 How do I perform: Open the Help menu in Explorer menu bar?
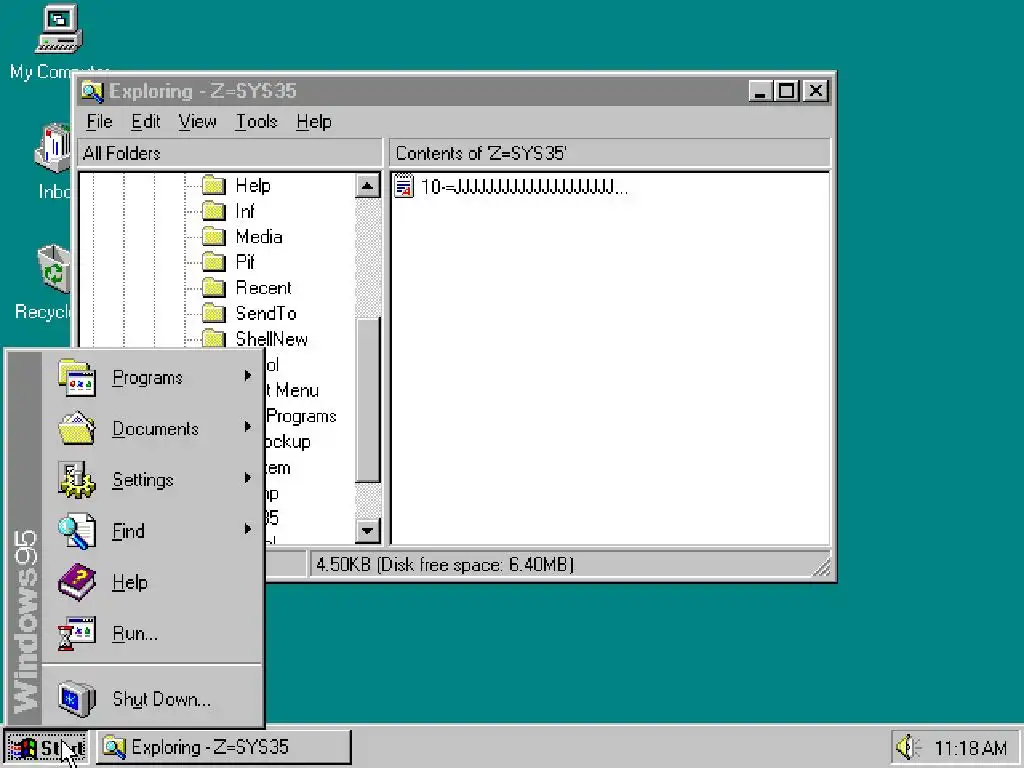[313, 121]
